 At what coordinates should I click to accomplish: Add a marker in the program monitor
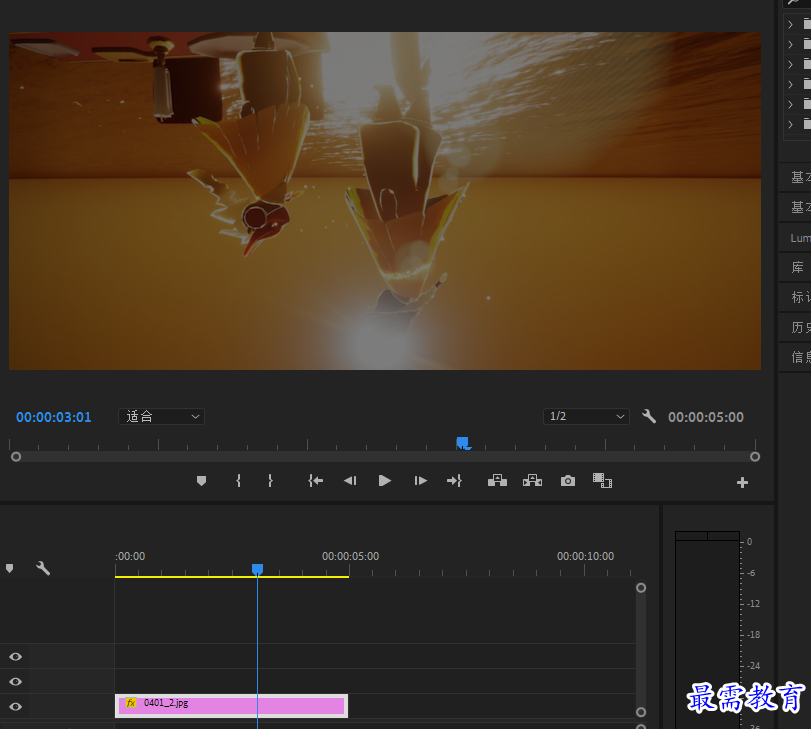point(202,481)
